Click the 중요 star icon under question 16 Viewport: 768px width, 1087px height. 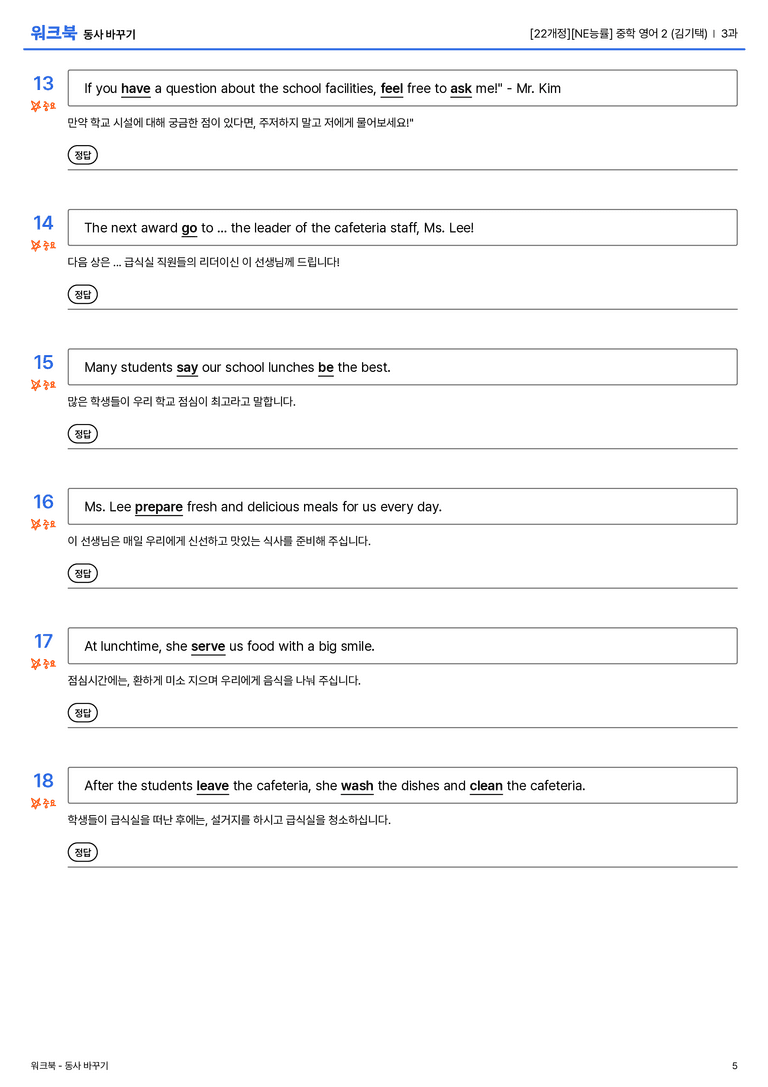point(43,524)
